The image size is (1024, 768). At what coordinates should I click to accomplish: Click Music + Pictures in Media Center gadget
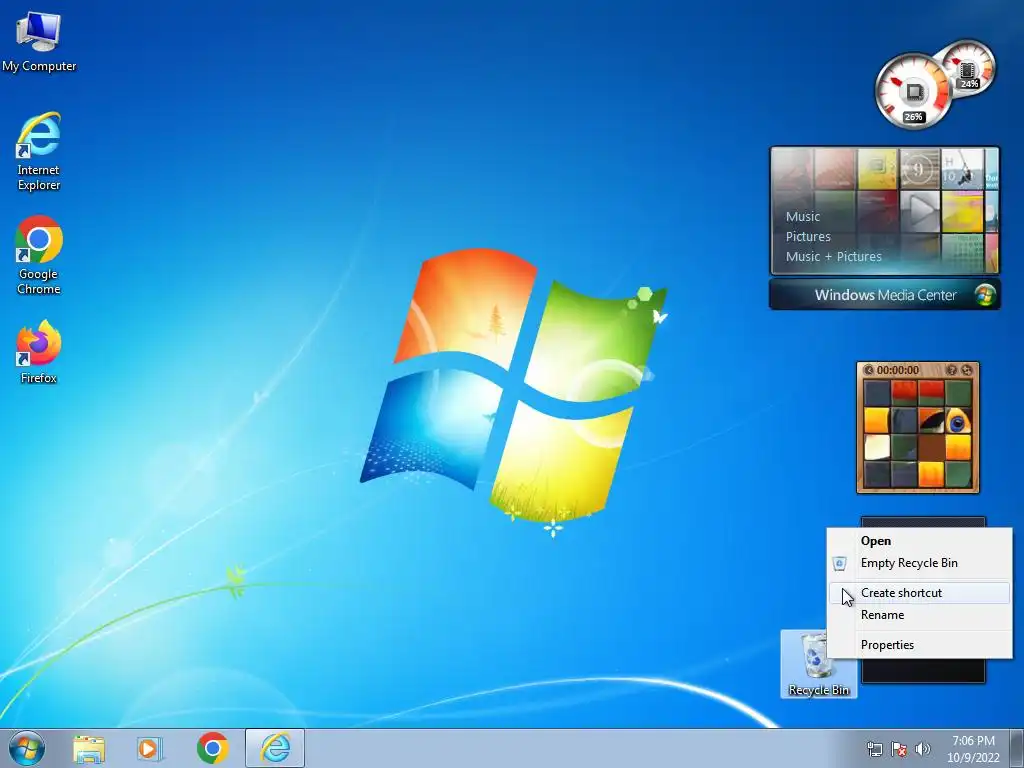[x=833, y=257]
